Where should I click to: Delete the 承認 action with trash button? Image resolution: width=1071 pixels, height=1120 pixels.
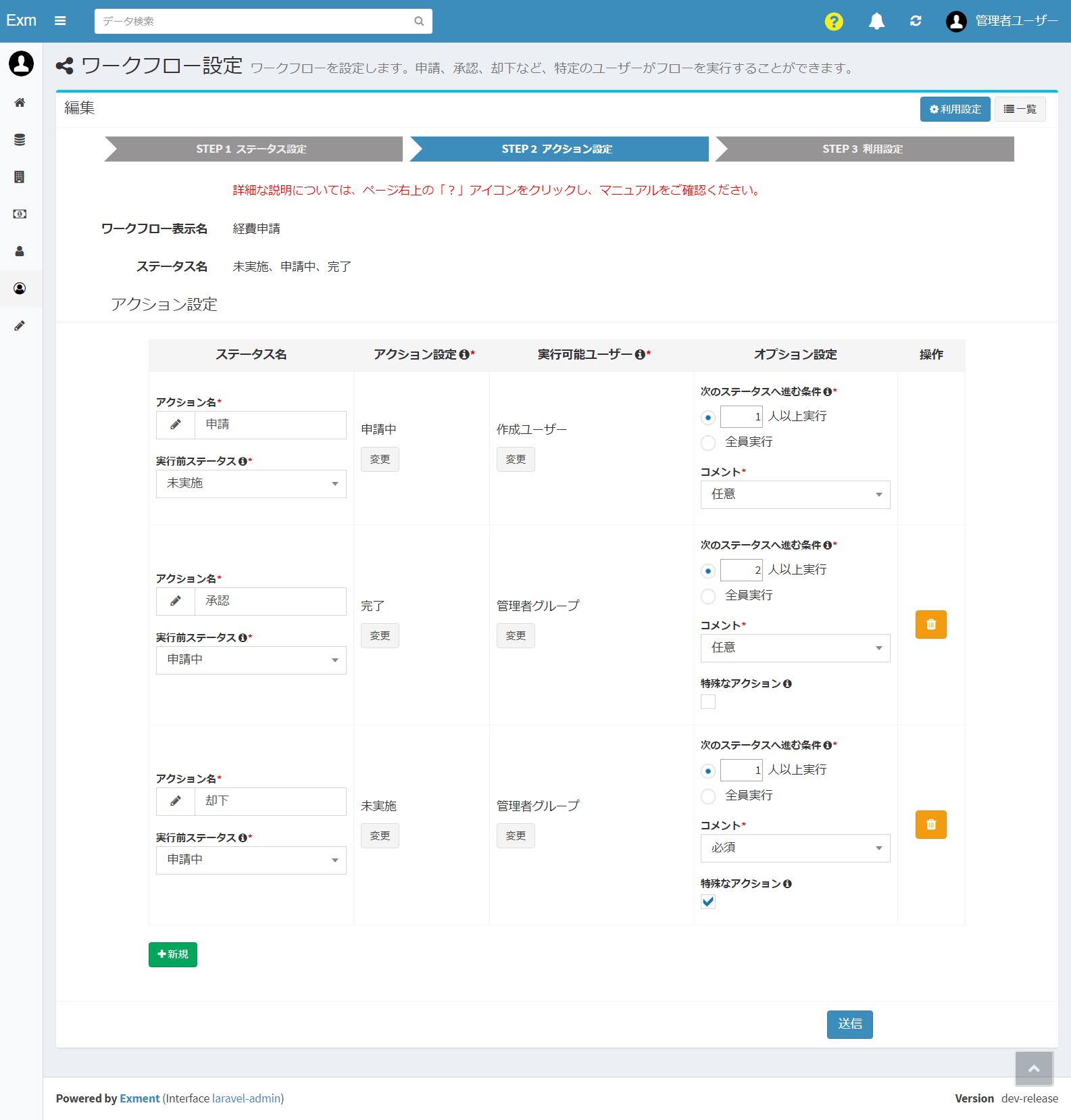(930, 625)
